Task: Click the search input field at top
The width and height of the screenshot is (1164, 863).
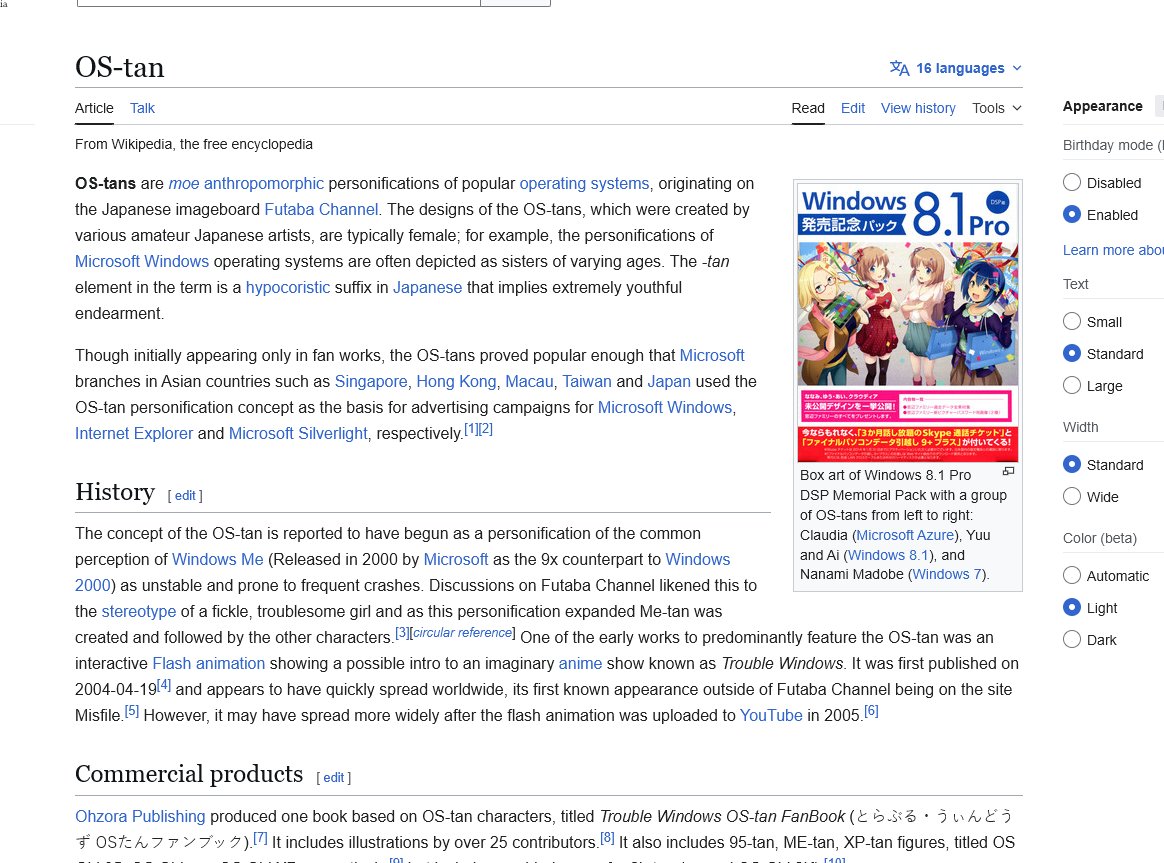Action: [279, 3]
